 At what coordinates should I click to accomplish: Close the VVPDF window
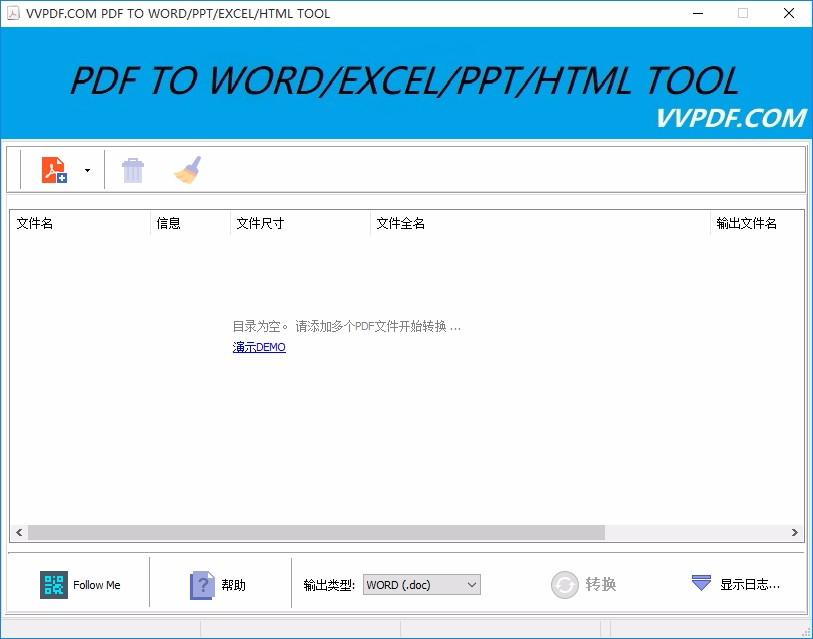[x=788, y=13]
